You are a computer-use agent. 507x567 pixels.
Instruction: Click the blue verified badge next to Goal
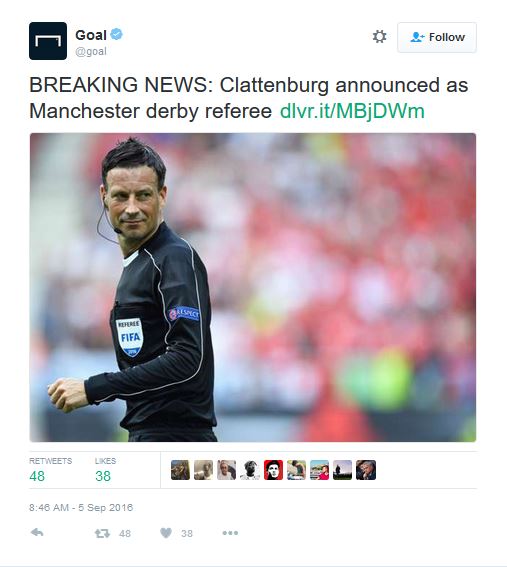tap(116, 35)
